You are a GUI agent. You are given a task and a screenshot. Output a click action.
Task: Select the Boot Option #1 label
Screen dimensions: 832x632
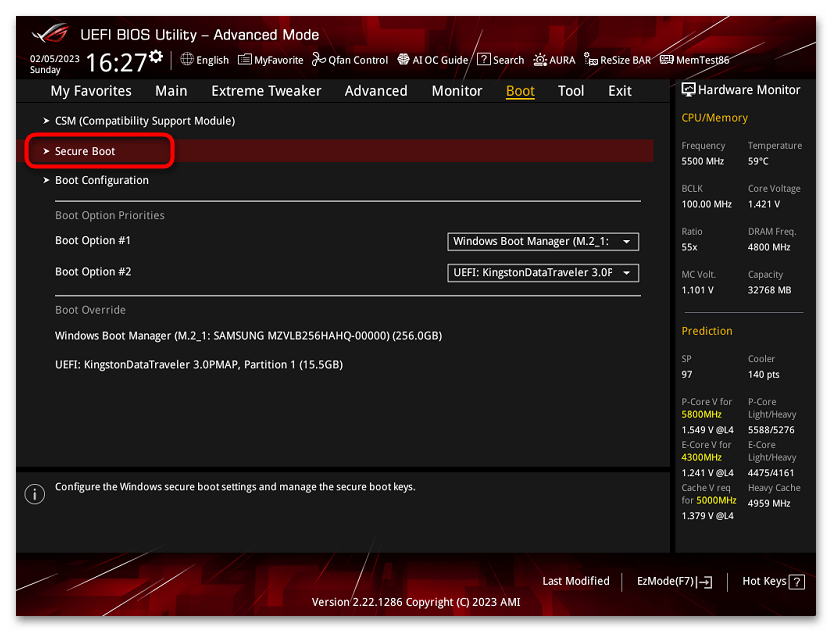tap(93, 240)
